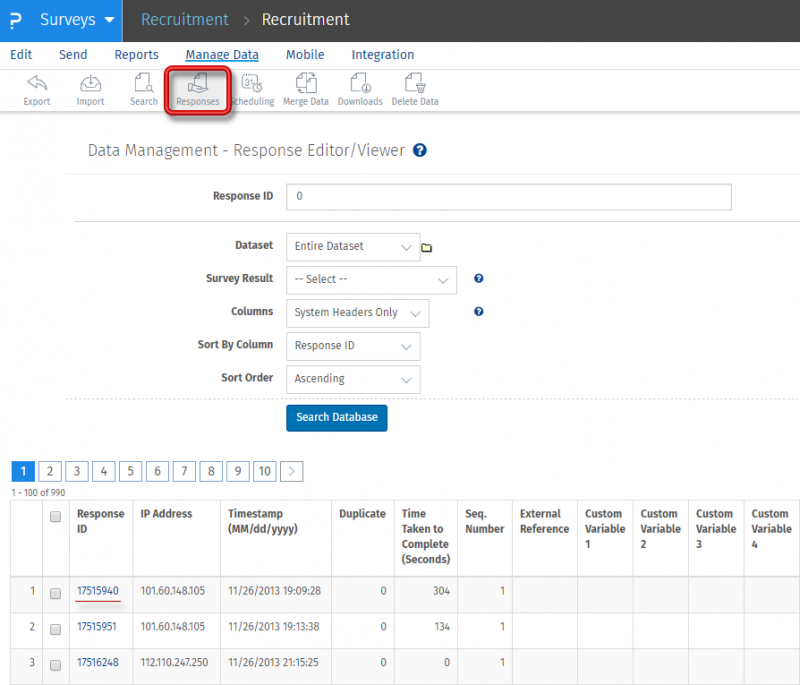Open the Import data tool
Image resolution: width=800 pixels, height=685 pixels.
[x=90, y=89]
